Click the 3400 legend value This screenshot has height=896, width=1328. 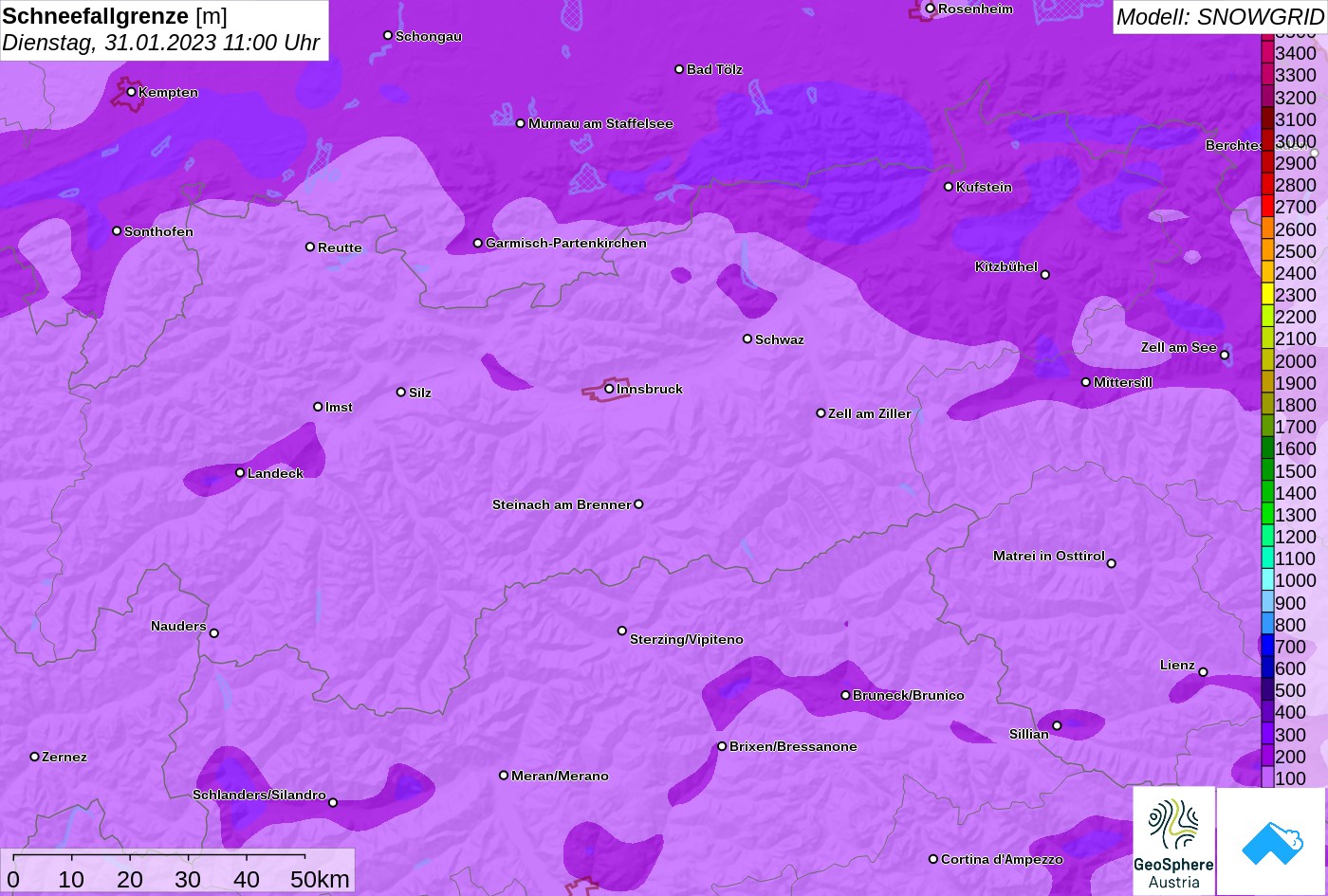coord(1296,54)
